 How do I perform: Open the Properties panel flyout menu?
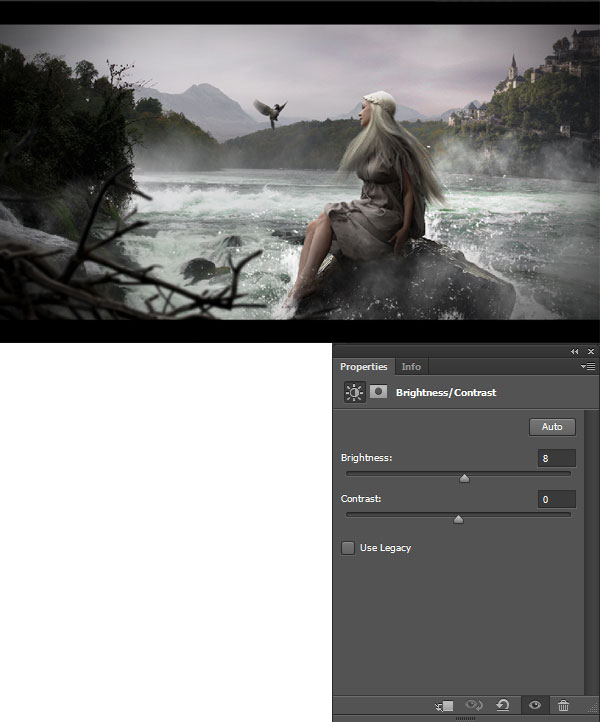(588, 367)
